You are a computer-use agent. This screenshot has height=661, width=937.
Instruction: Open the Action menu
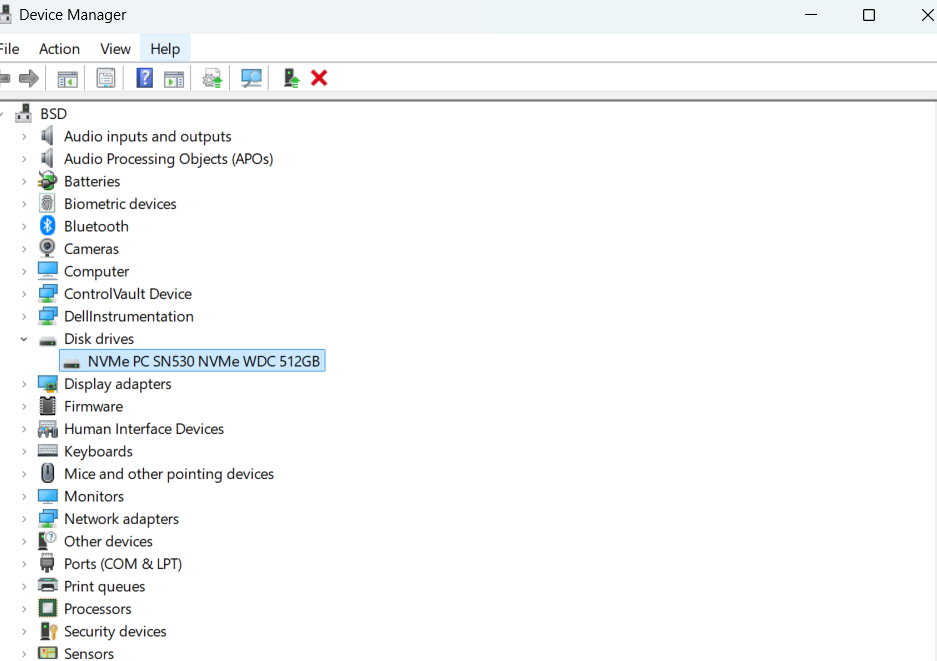(x=59, y=49)
